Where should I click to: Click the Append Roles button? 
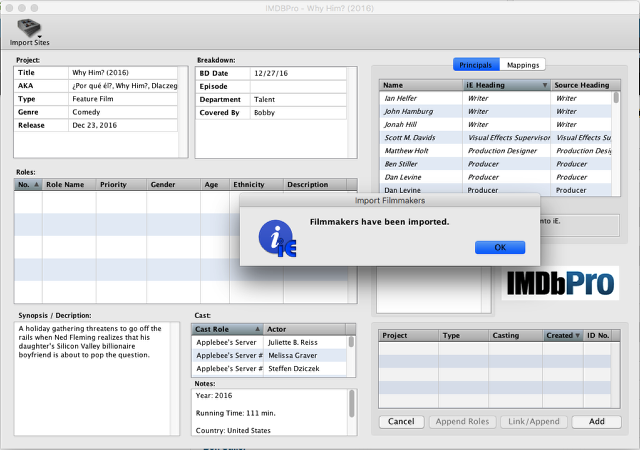coord(462,422)
